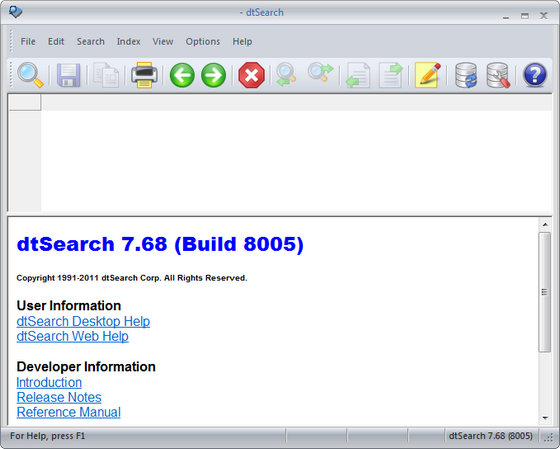Viewport: 560px width, 449px height.
Task: Open the dtSearch Desktop Help link
Action: 83,321
